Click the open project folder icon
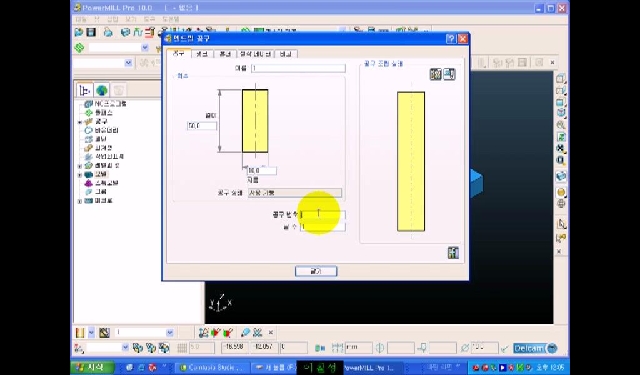 tap(78, 32)
